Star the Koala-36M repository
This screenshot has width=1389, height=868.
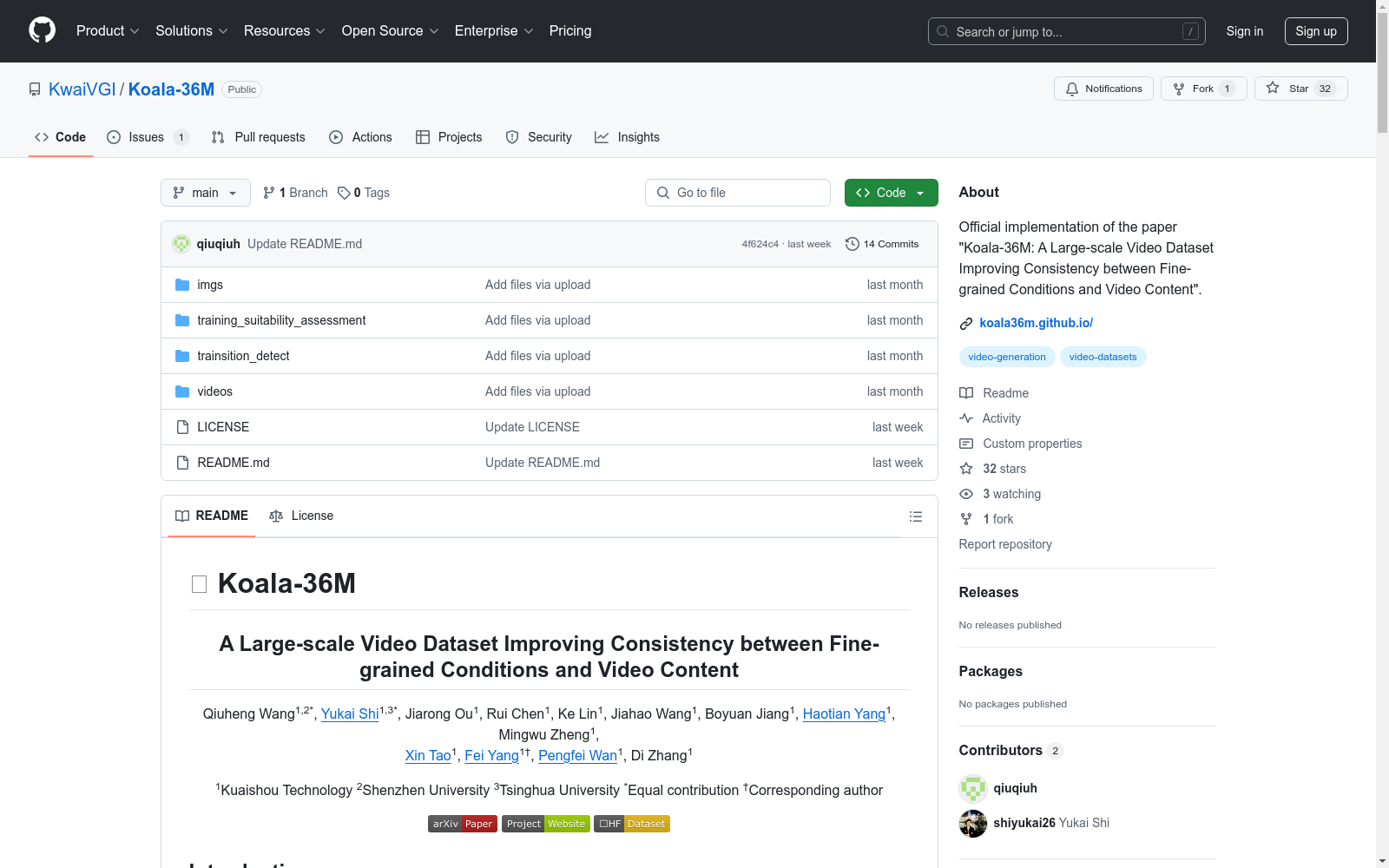(1300, 89)
